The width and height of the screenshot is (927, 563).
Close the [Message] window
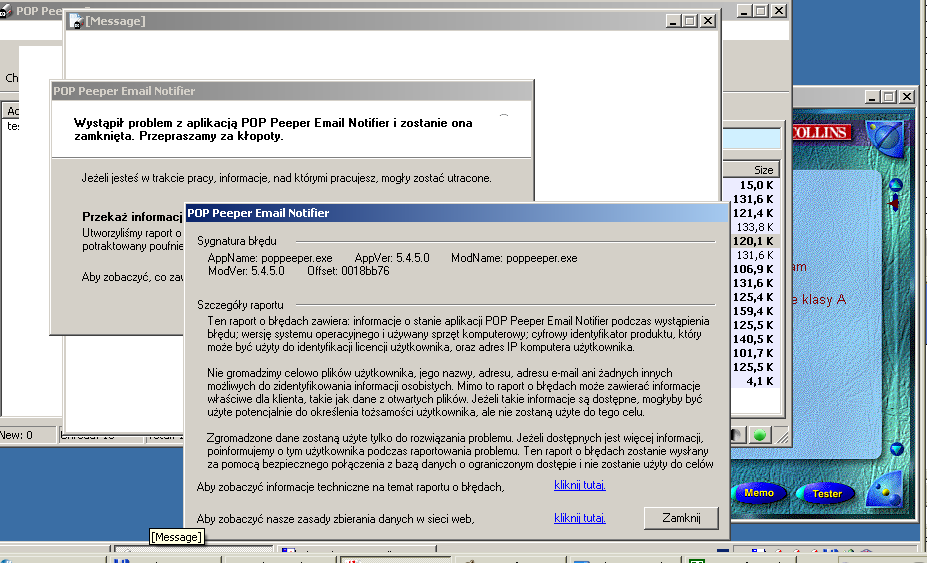coord(708,21)
